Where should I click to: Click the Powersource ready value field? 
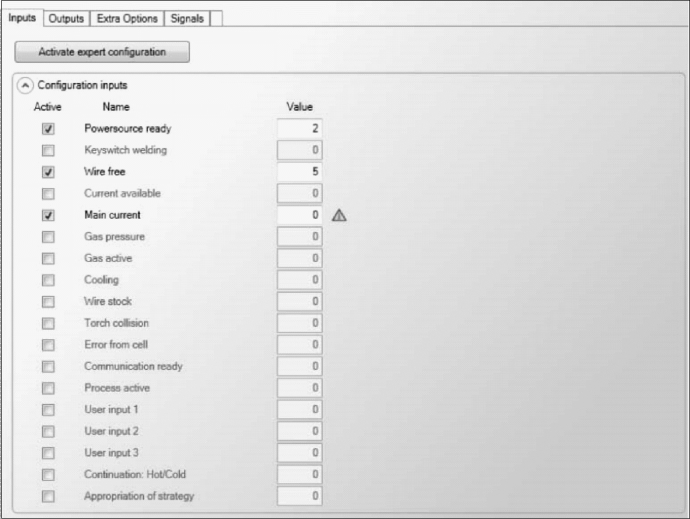(300, 128)
